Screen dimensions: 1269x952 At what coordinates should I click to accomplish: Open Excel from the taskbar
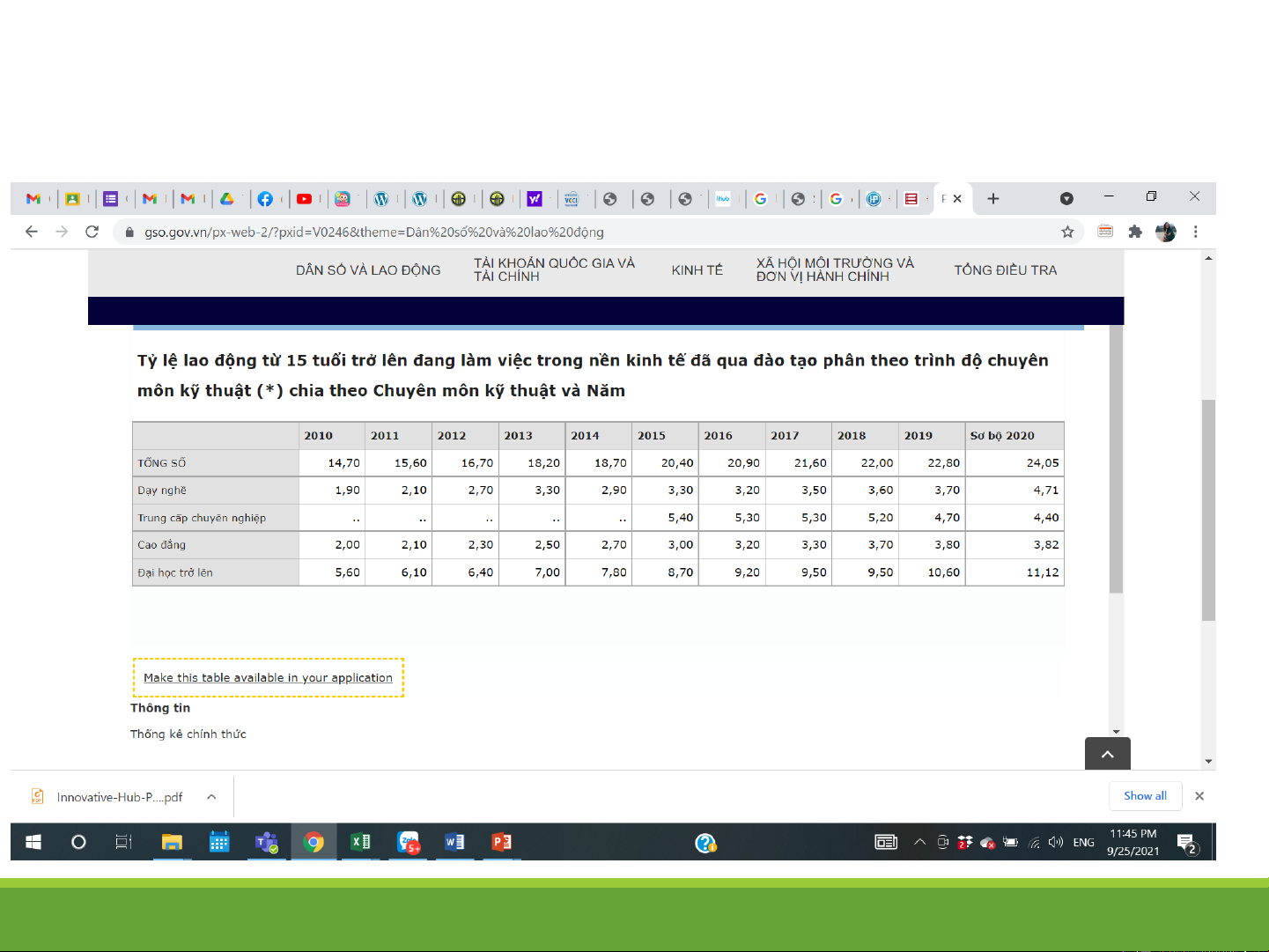360,842
